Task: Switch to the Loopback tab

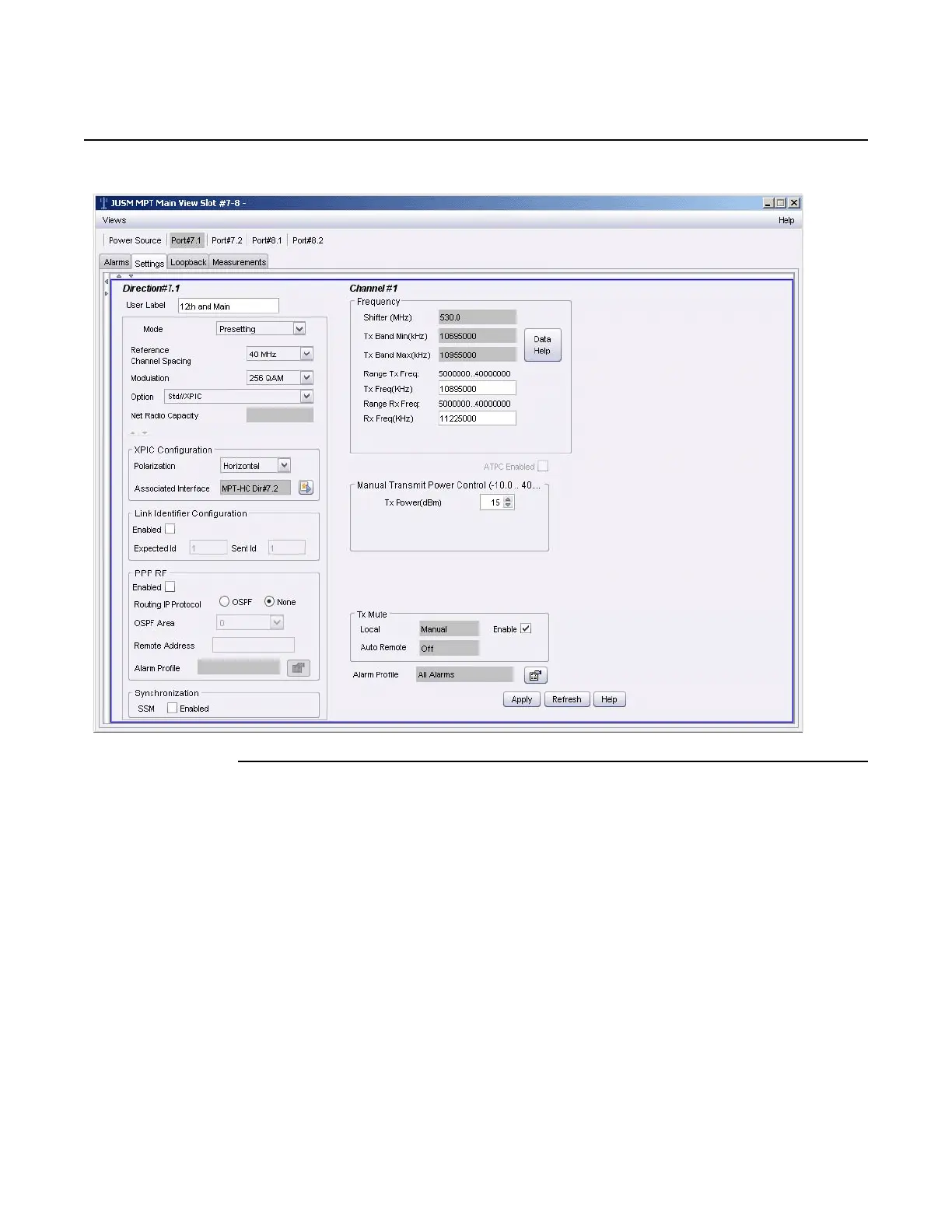Action: pos(188,262)
